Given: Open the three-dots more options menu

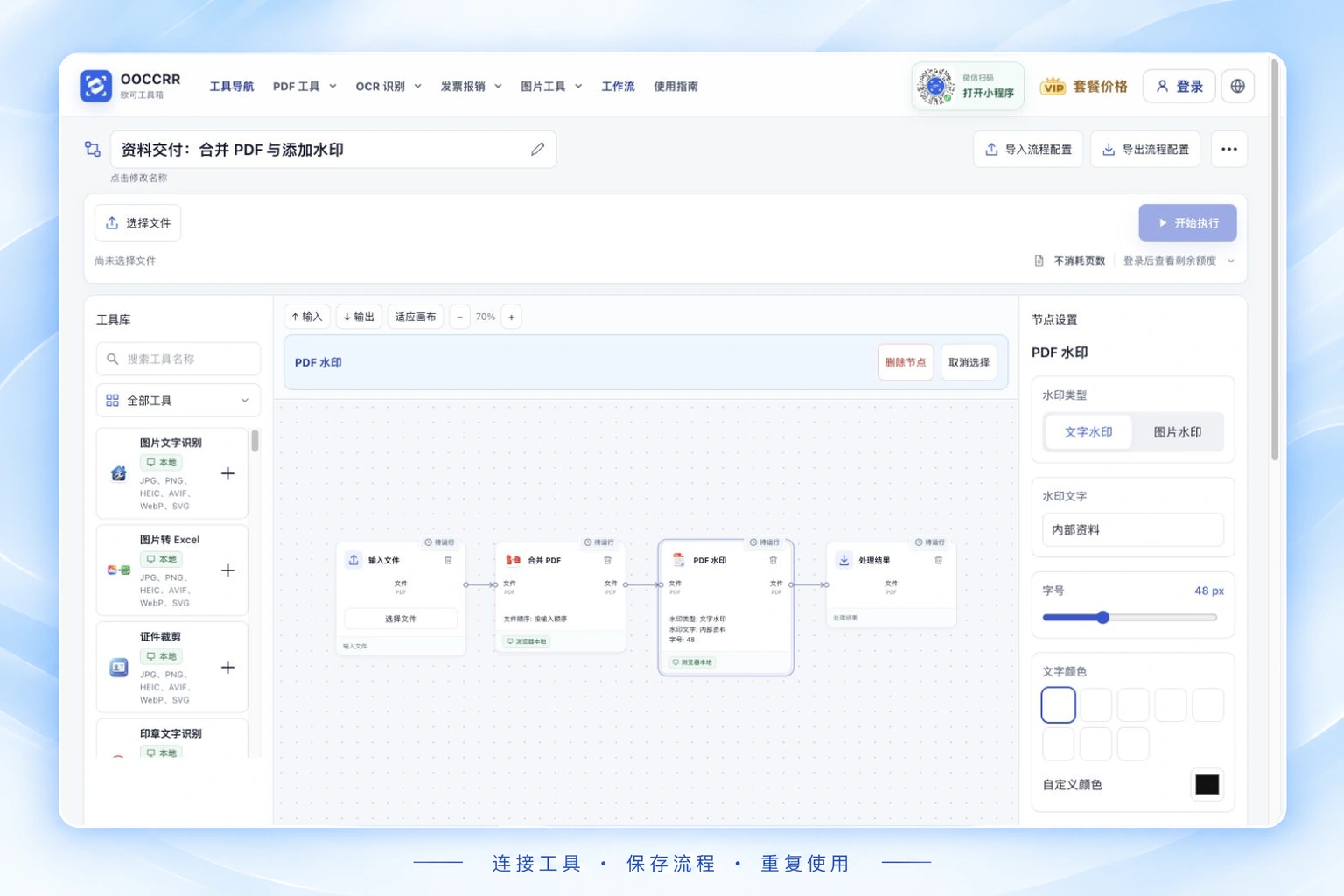Looking at the screenshot, I should [1229, 150].
